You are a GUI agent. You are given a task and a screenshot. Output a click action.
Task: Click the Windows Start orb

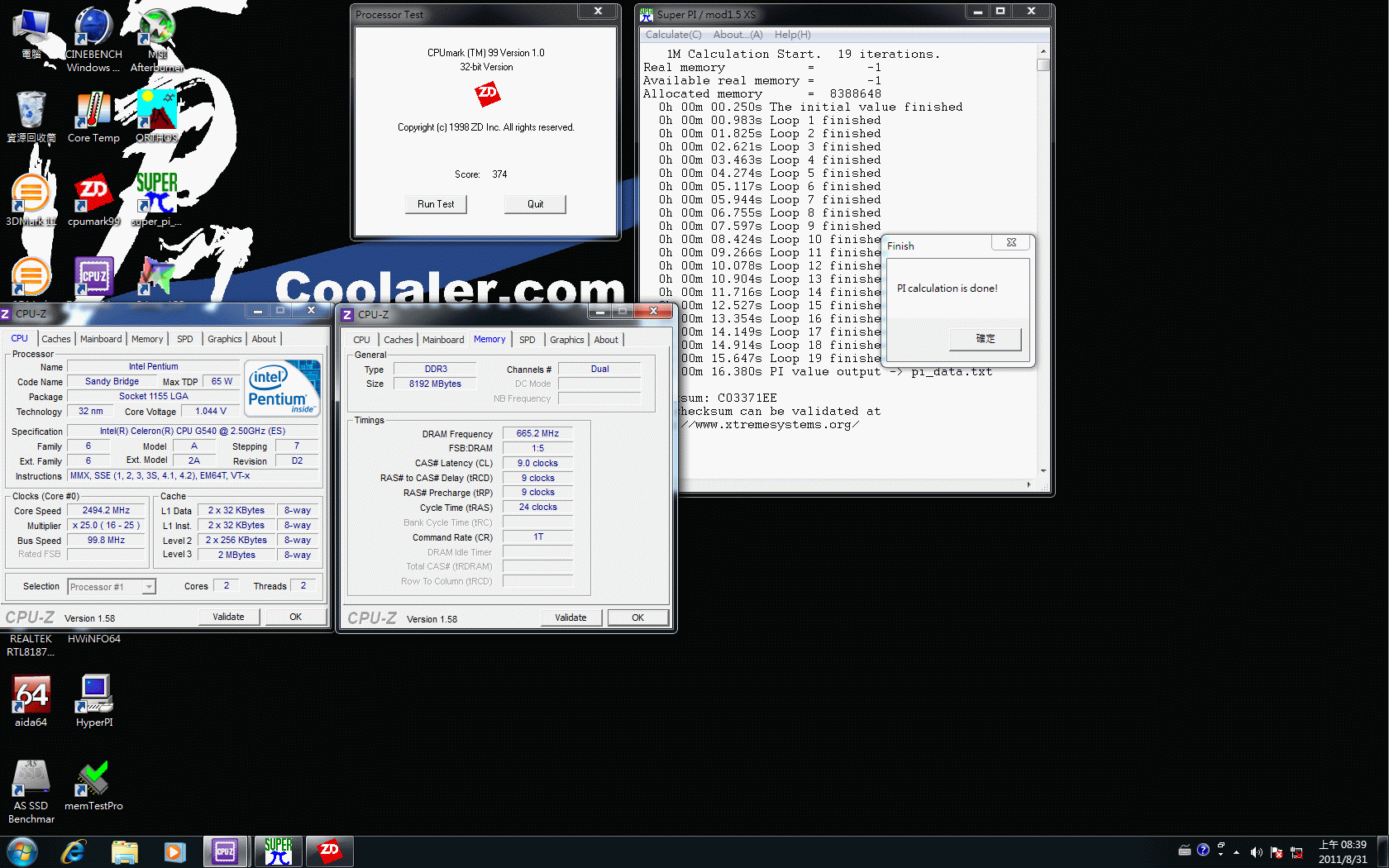click(22, 851)
